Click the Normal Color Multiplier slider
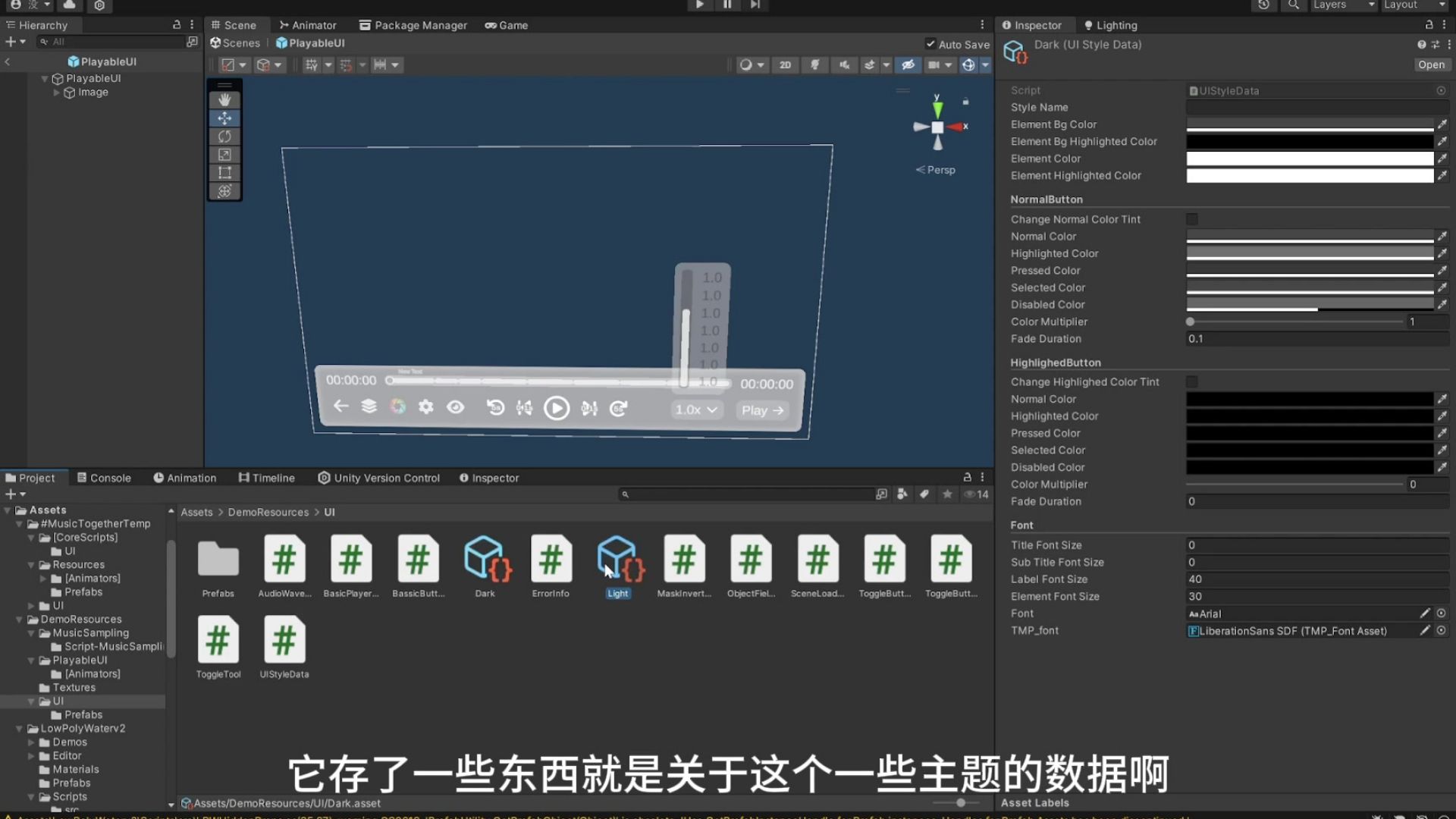1456x819 pixels. (1295, 322)
